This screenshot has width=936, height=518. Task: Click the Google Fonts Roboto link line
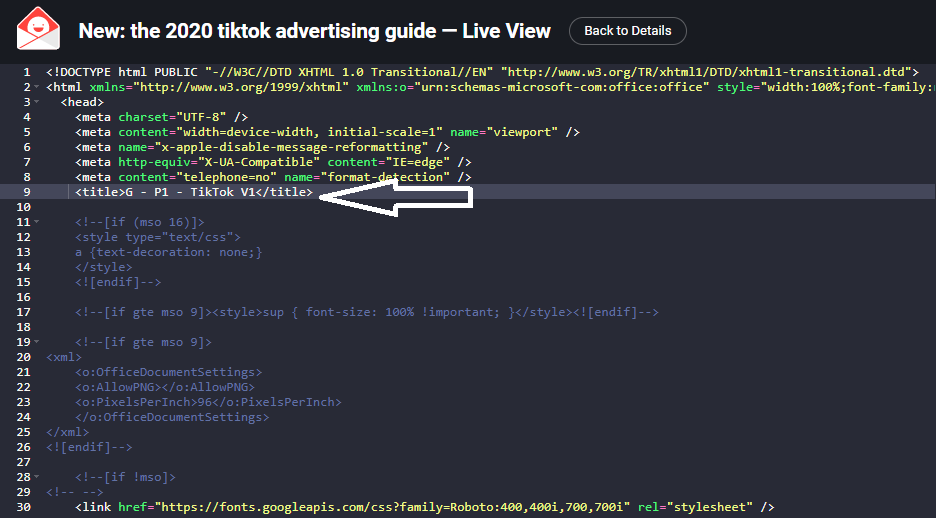[424, 507]
